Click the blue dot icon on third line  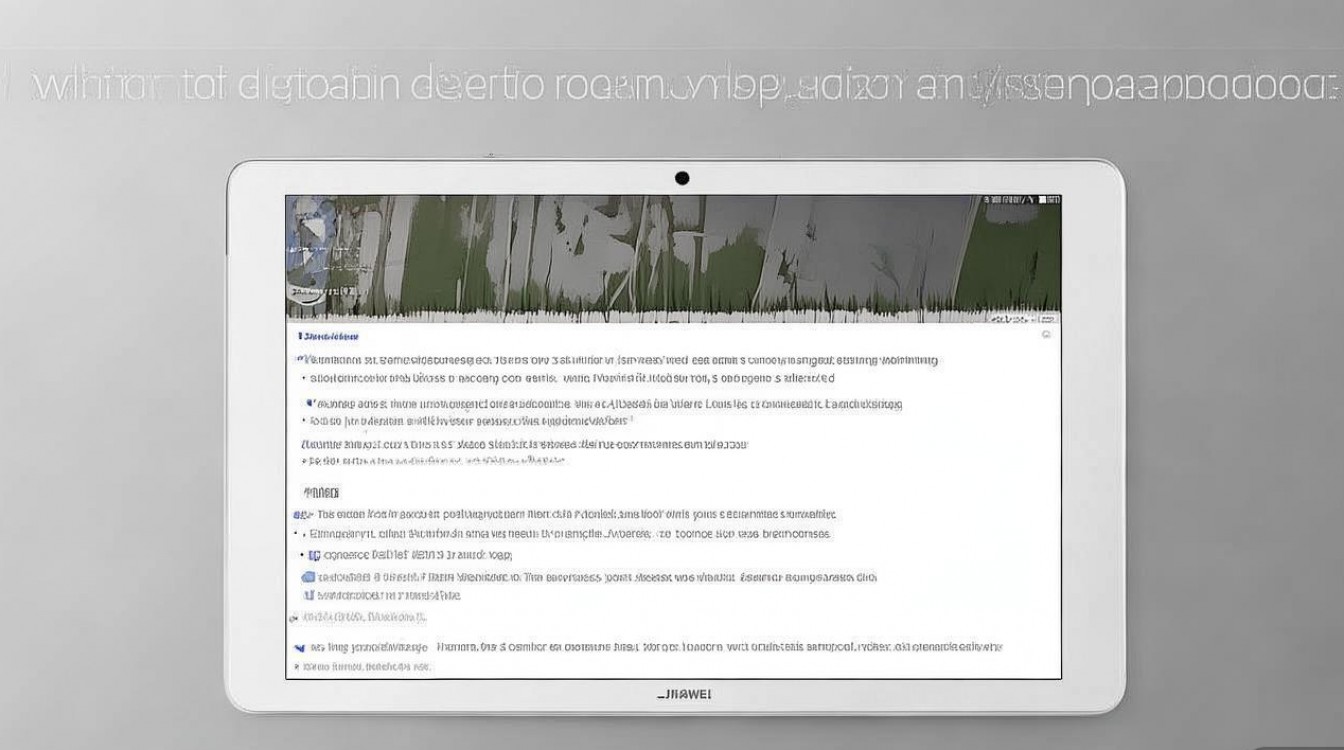pyautogui.click(x=309, y=404)
